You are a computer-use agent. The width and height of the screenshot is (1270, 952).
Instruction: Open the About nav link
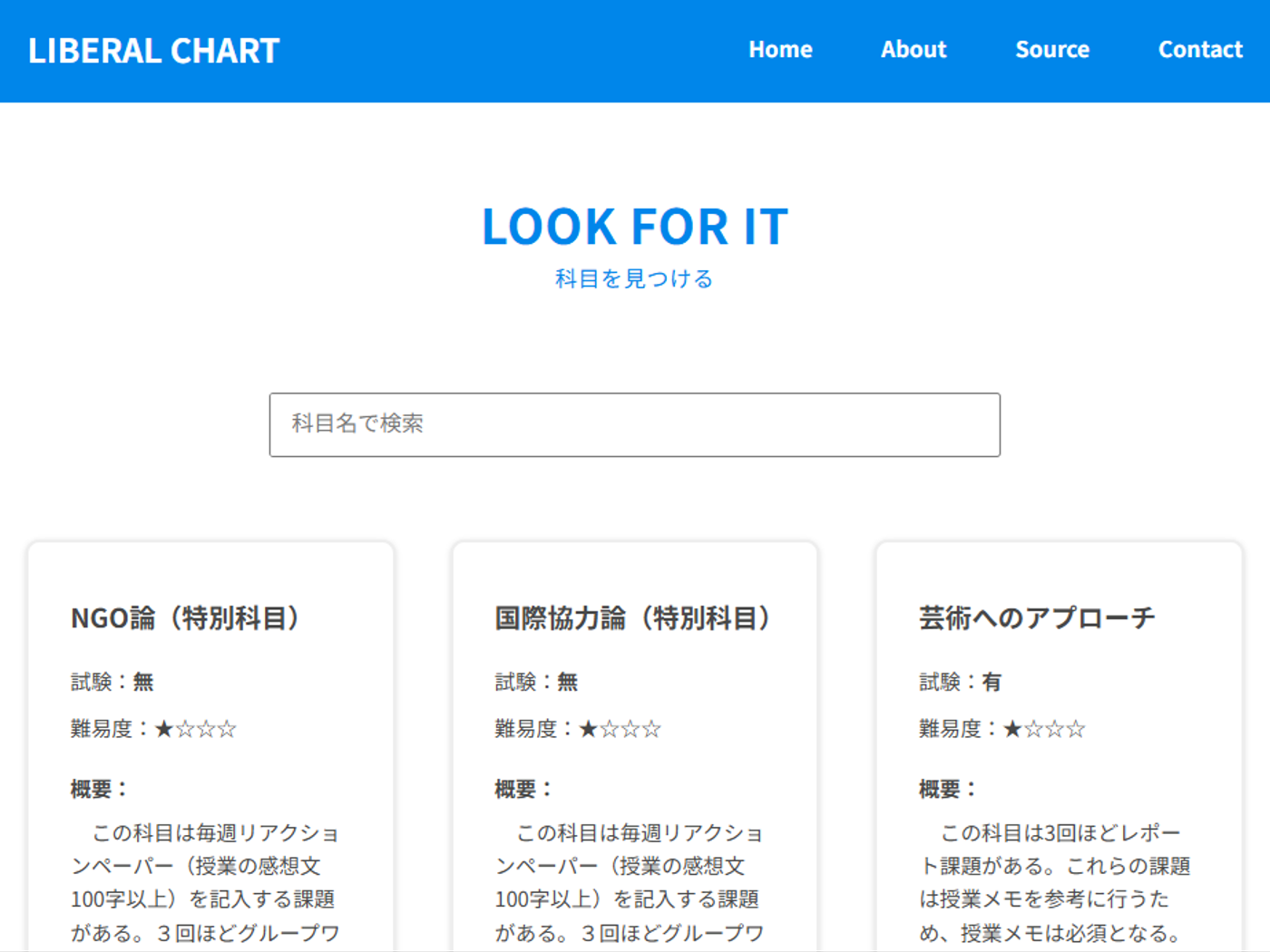click(913, 50)
